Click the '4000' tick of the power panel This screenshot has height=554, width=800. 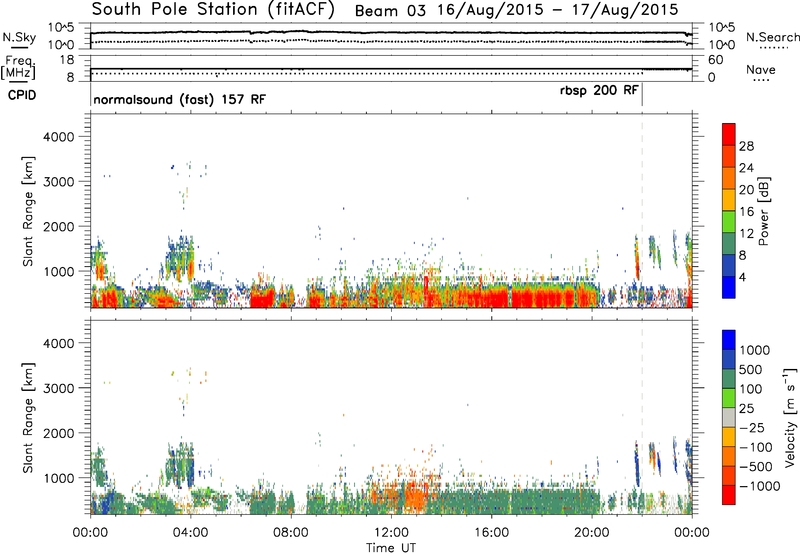(59, 137)
